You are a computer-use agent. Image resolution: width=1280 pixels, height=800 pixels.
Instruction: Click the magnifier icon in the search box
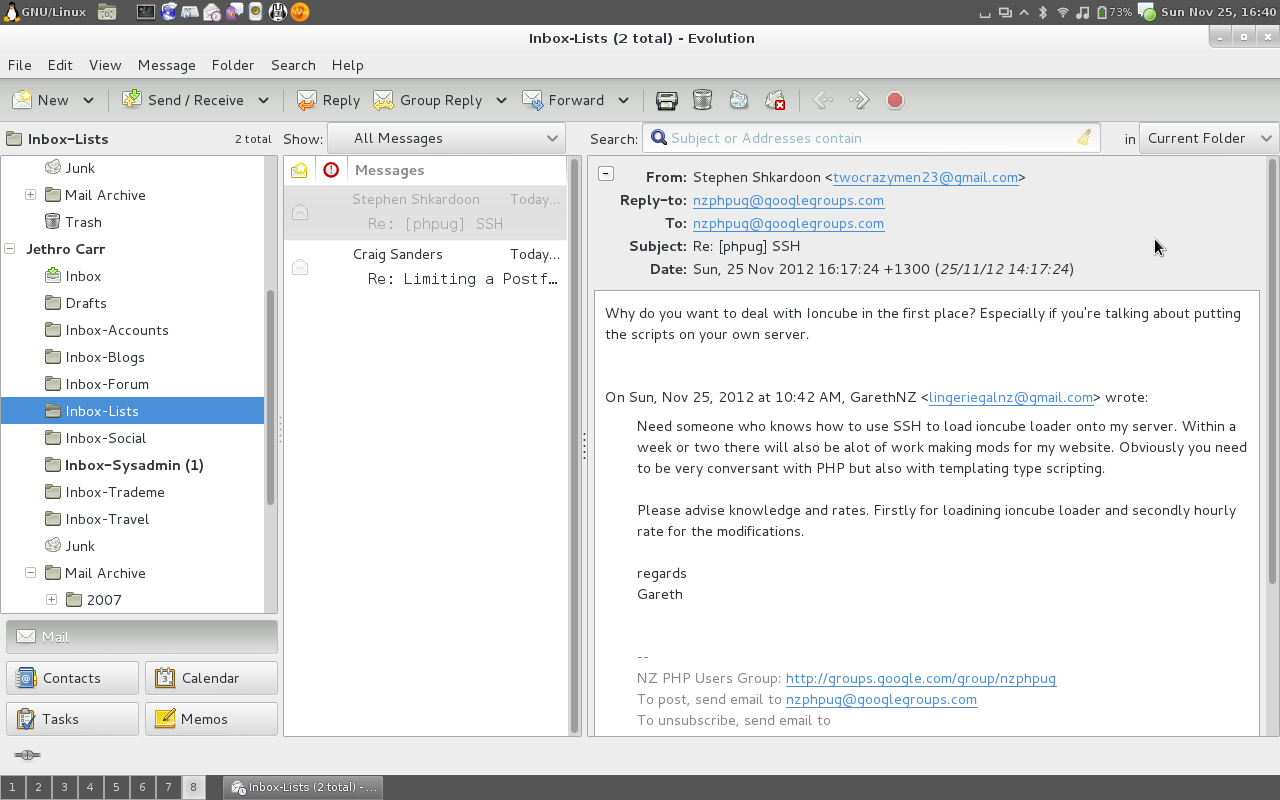659,138
